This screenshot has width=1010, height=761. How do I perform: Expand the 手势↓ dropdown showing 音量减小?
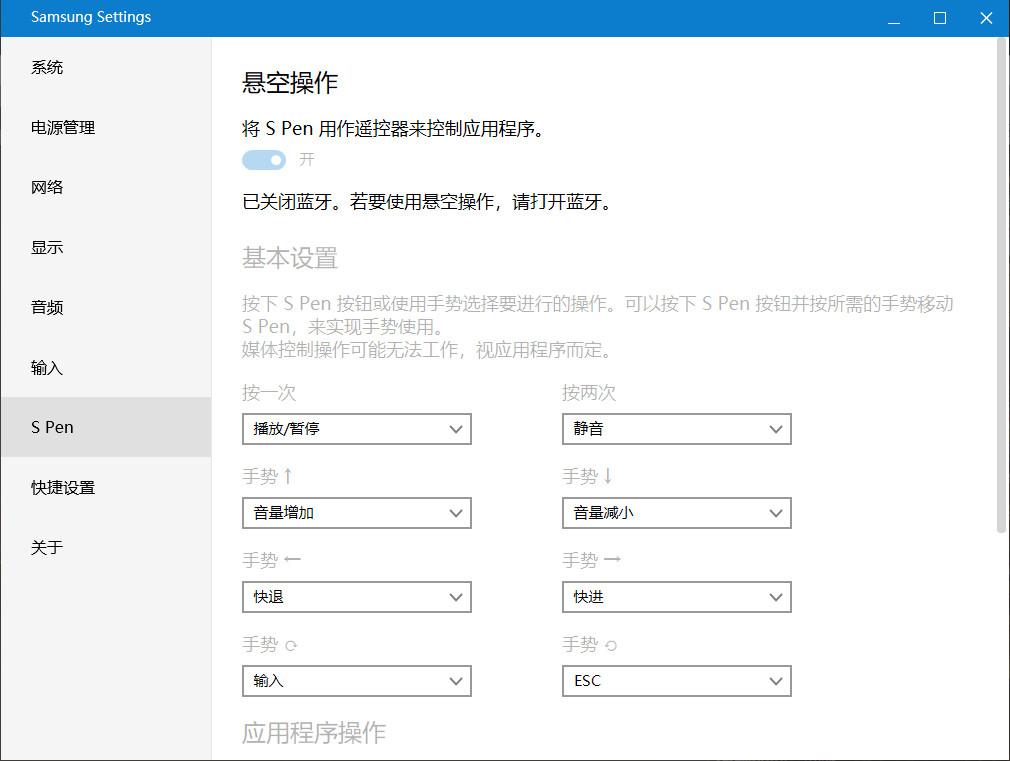(676, 513)
